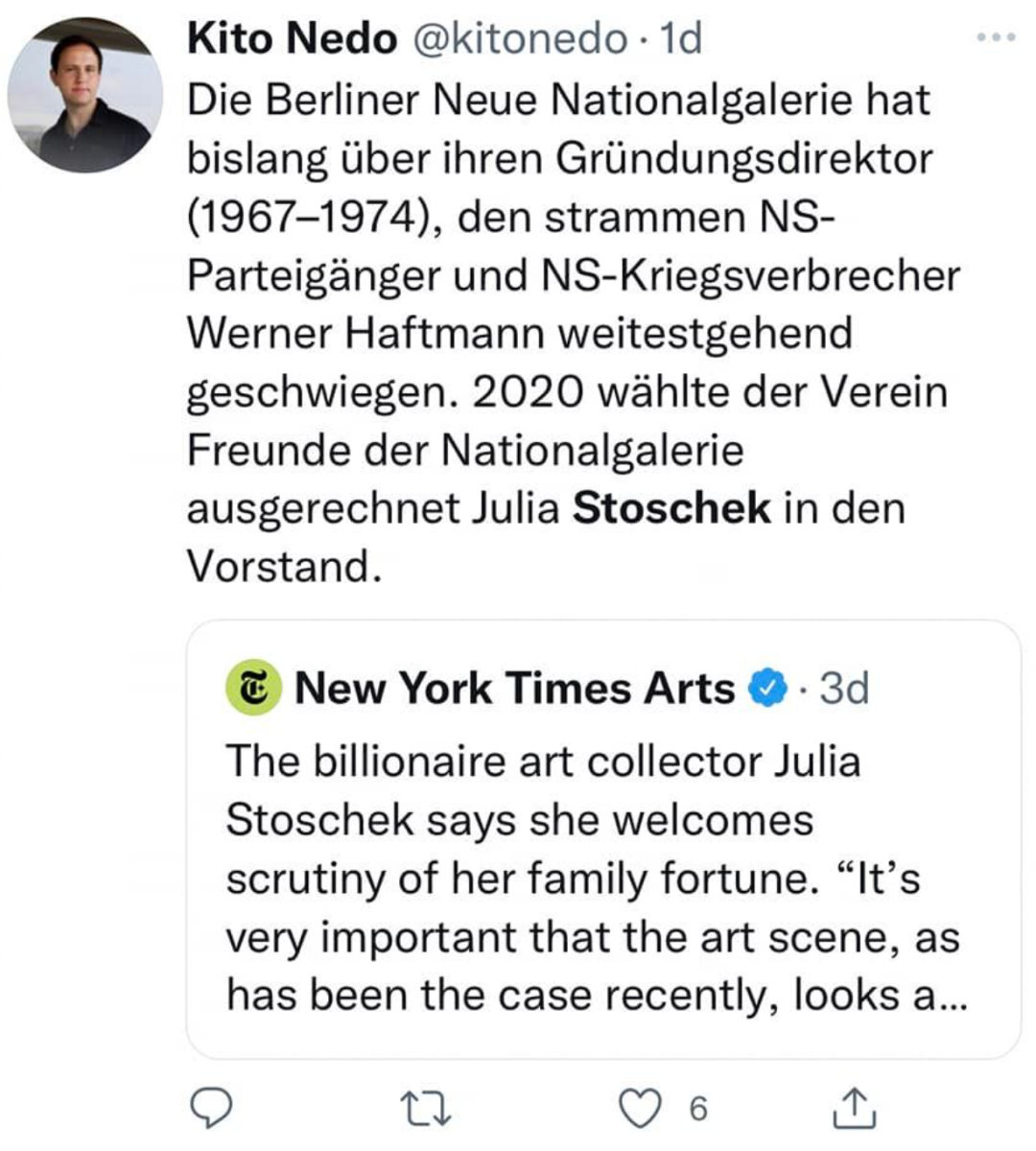Retweet this tweet using the arrows icon
The height and width of the screenshot is (1151, 1036).
coord(424,1110)
